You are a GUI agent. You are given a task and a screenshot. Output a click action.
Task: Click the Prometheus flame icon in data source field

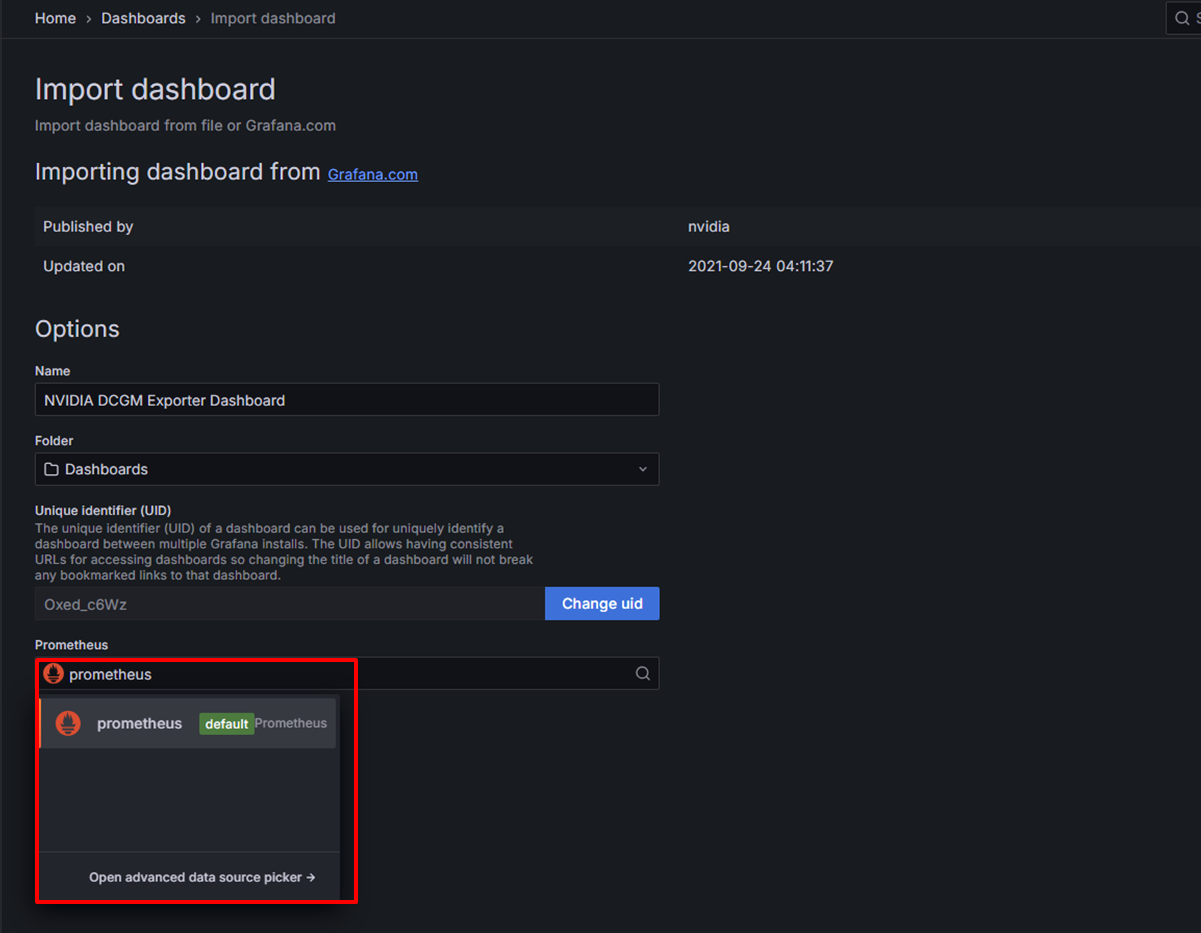point(54,674)
